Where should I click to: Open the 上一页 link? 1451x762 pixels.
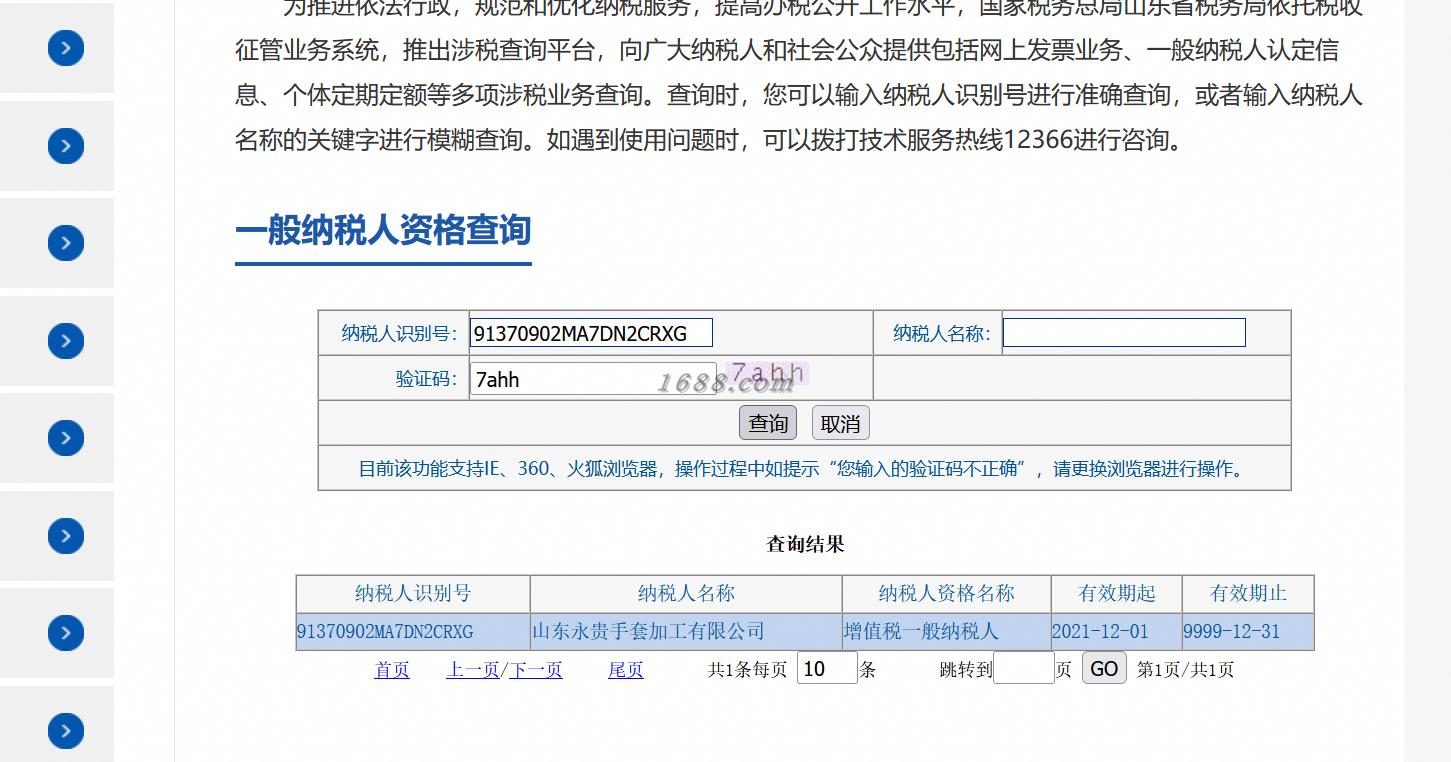click(473, 670)
